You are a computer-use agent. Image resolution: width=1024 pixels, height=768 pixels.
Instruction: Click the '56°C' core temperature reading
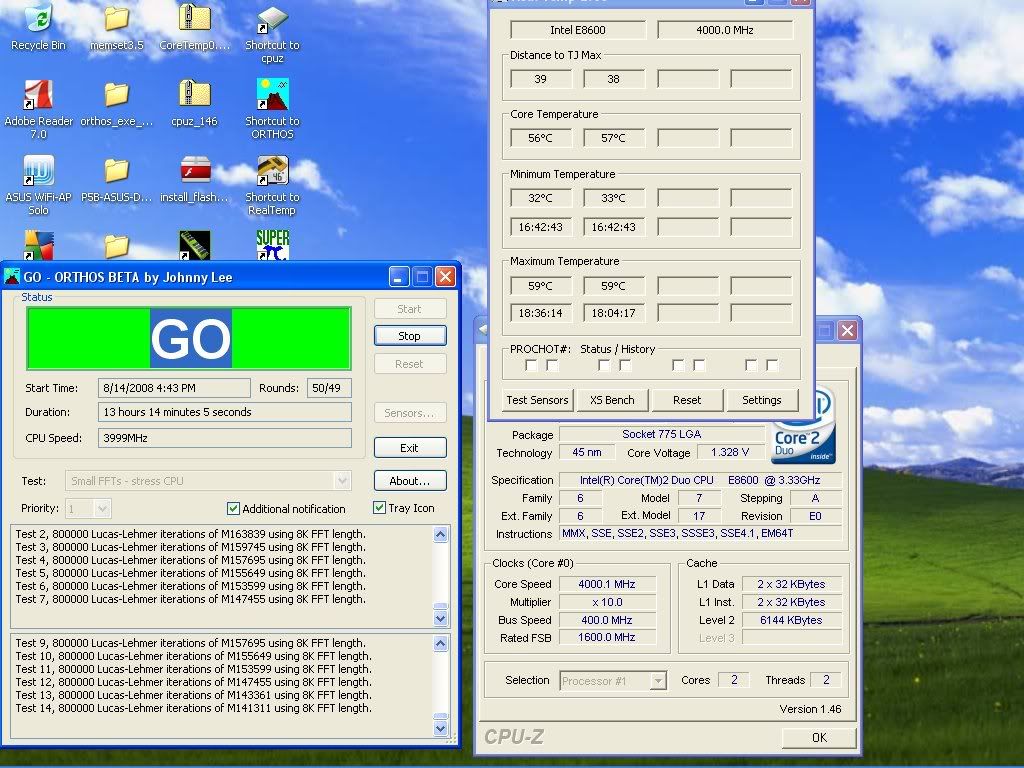coord(541,138)
